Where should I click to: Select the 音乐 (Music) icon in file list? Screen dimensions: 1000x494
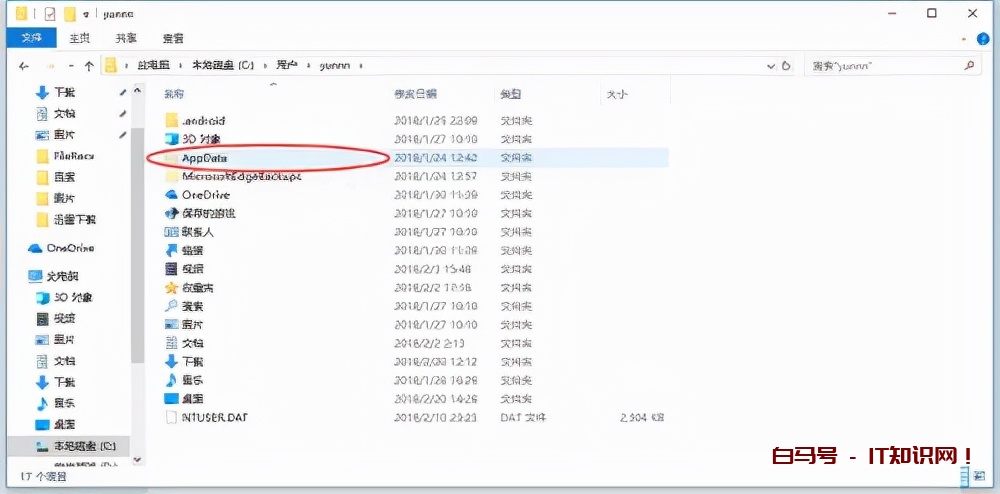(171, 381)
